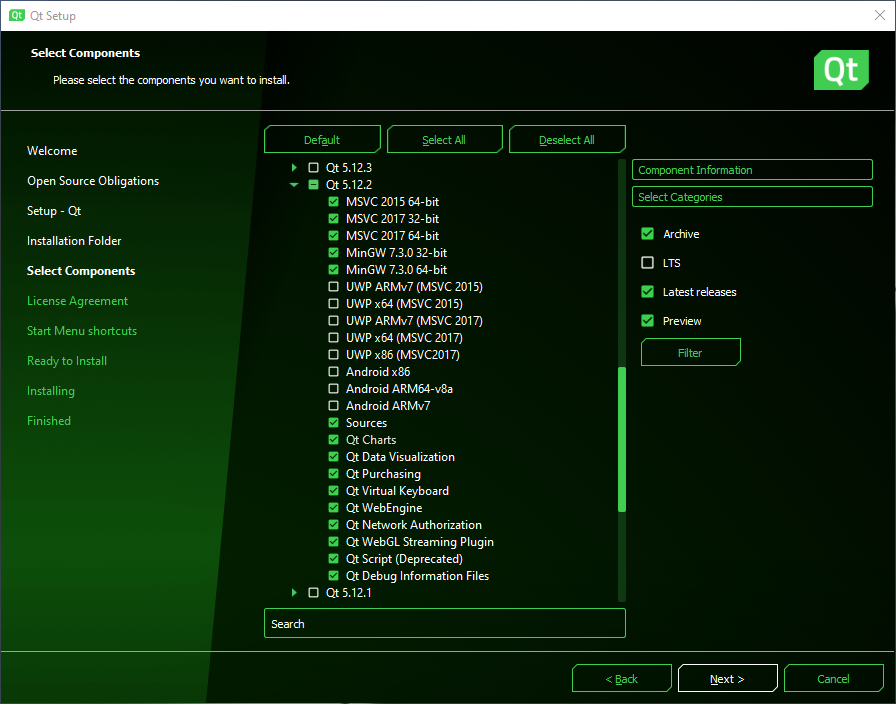Click the License Agreement step
The height and width of the screenshot is (704, 896).
click(x=77, y=301)
